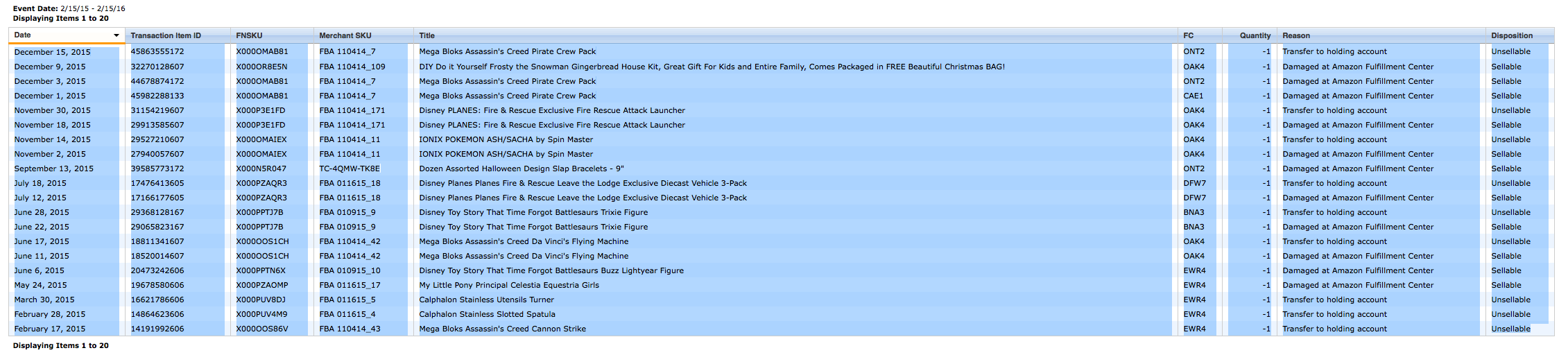Click Trixie Figure title in June 22 row
Image resolution: width=1568 pixels, height=355 pixels.
(x=533, y=227)
